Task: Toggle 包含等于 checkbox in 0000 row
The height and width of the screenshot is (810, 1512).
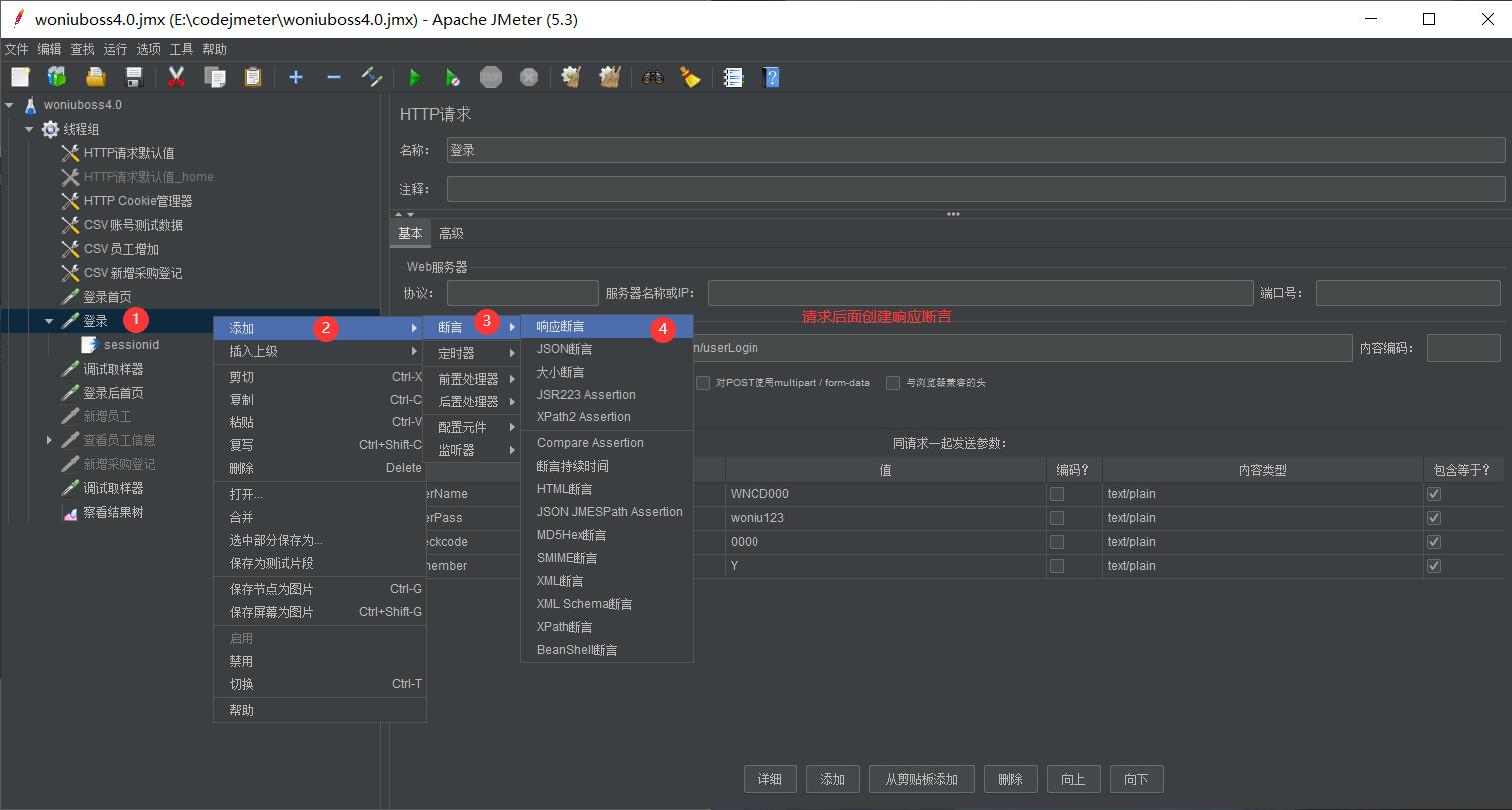Action: (x=1434, y=542)
